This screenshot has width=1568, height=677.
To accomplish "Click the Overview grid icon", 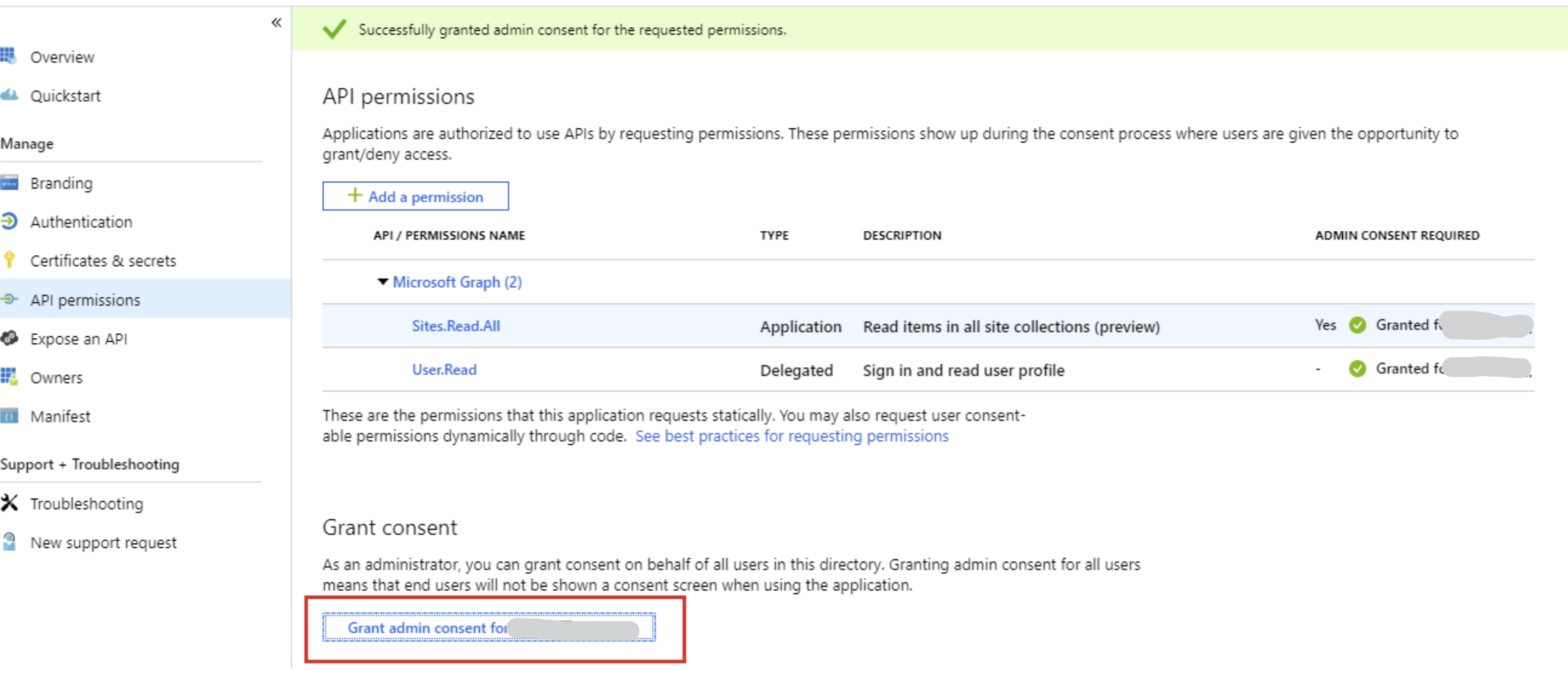I will click(9, 57).
